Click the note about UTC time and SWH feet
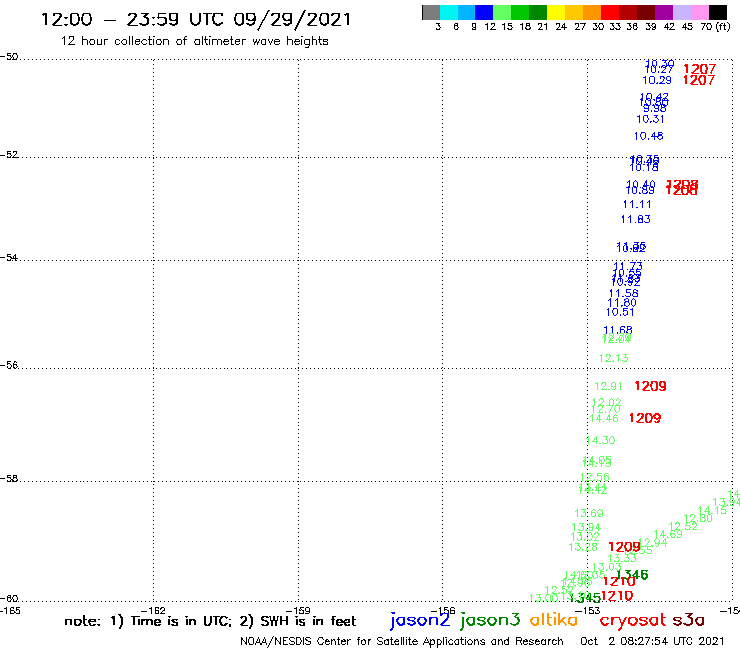 click(210, 621)
